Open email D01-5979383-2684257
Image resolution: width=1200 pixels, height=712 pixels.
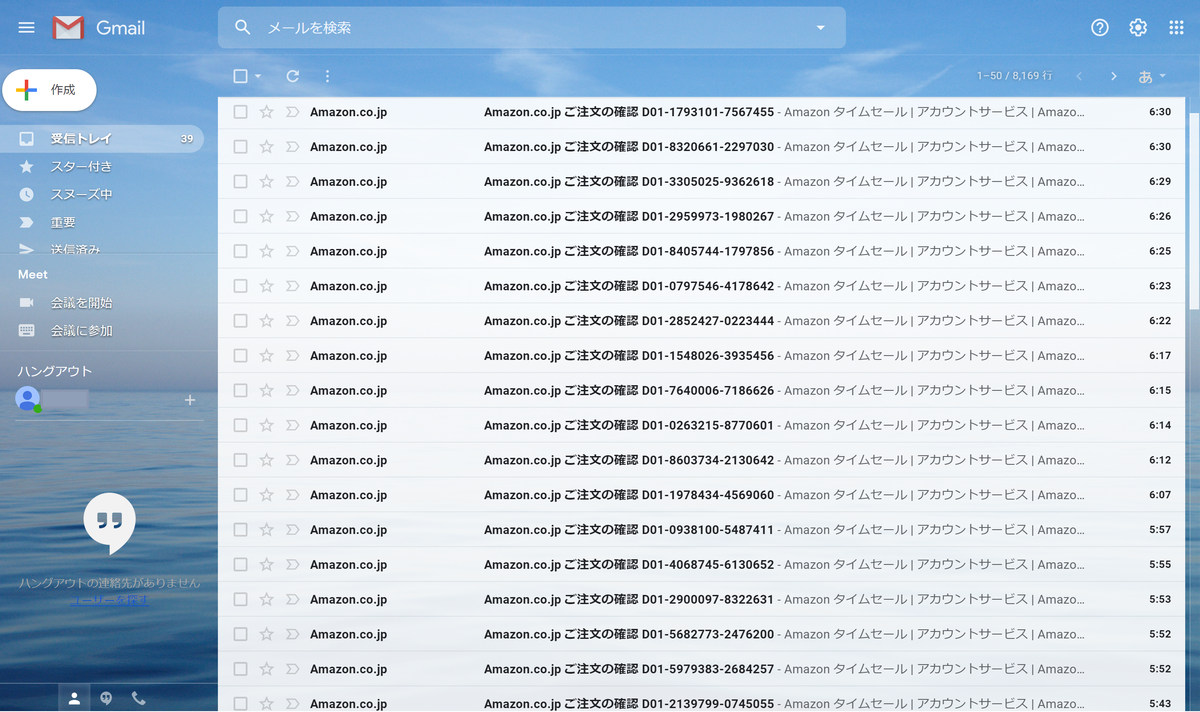tap(701, 669)
